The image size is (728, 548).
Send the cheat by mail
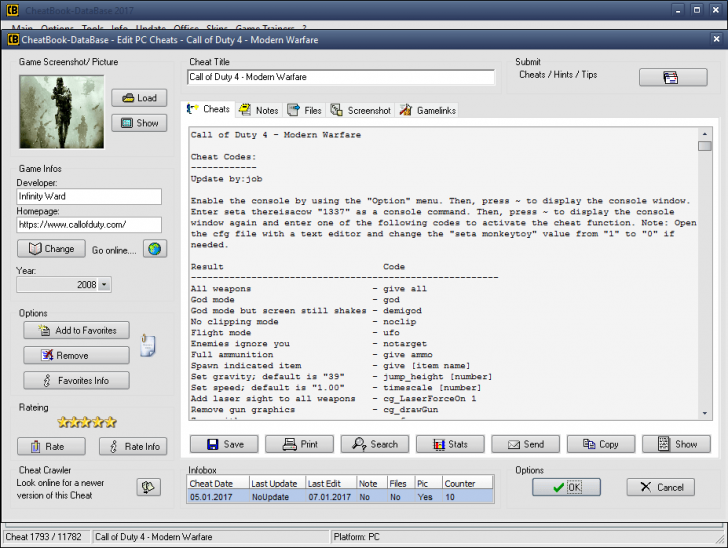(526, 444)
